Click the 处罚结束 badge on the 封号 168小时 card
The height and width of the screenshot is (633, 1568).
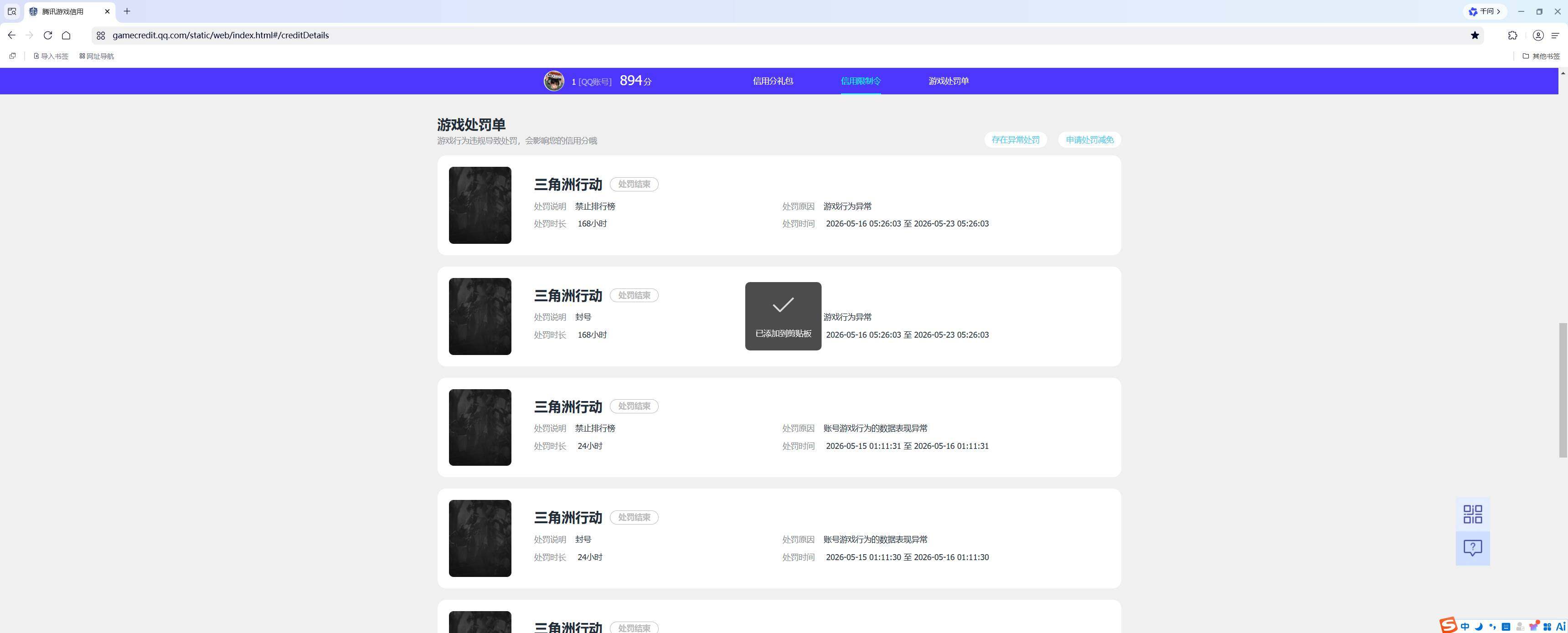634,295
